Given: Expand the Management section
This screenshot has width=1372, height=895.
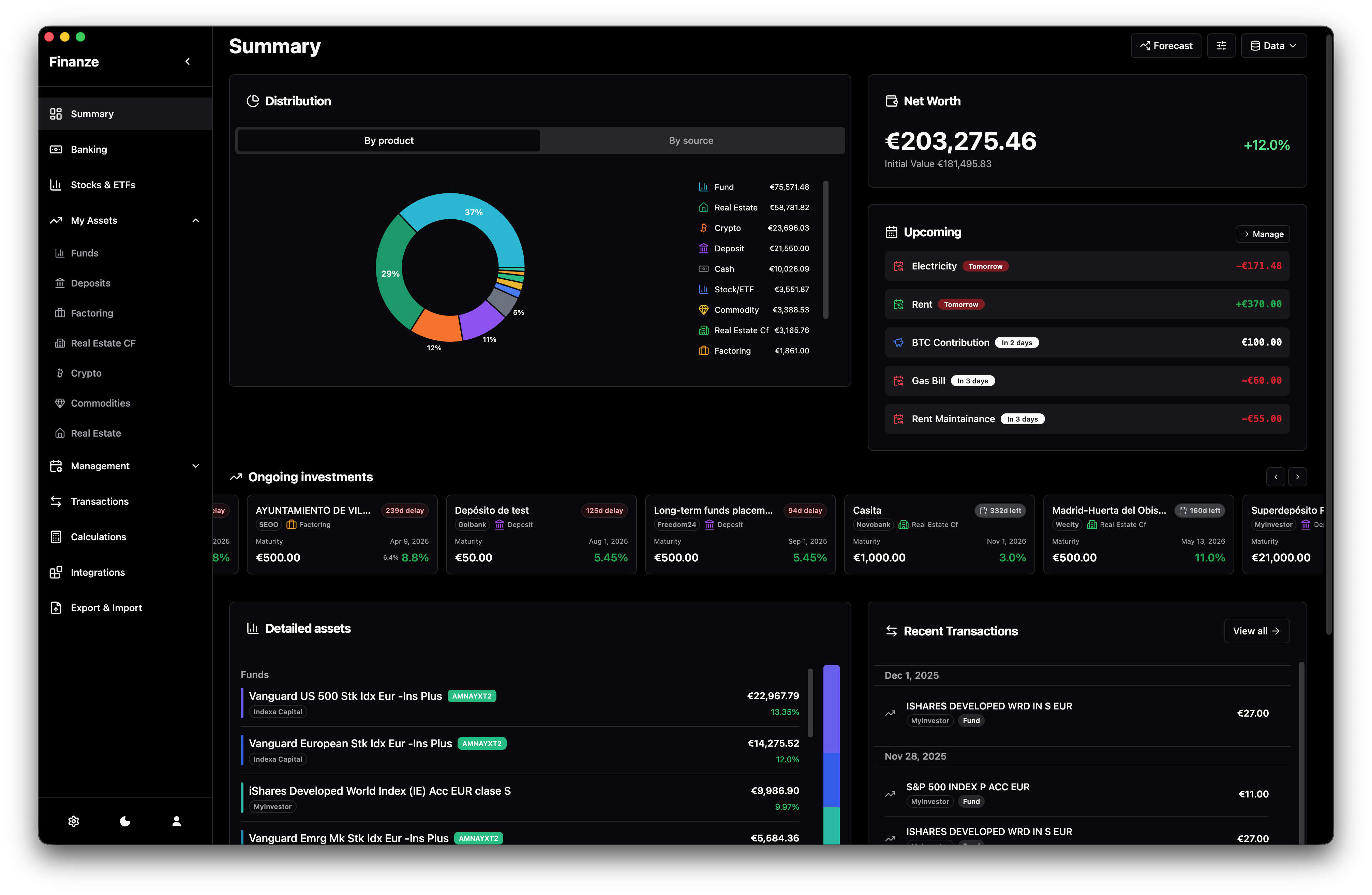Looking at the screenshot, I should [x=195, y=466].
